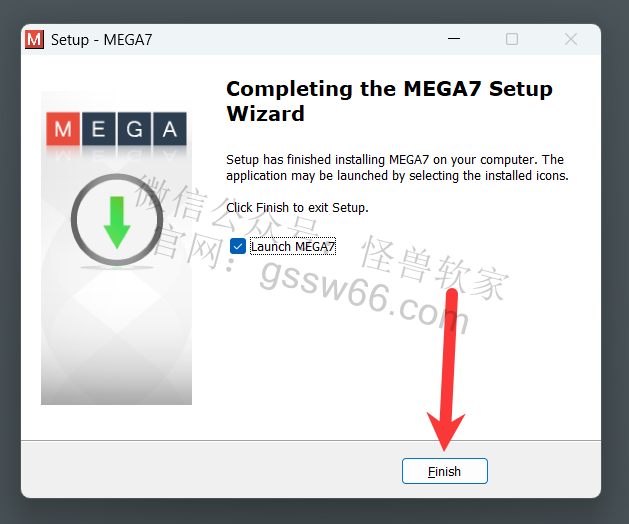
Task: Click the Setup has finished installing paragraph
Action: tap(397, 168)
